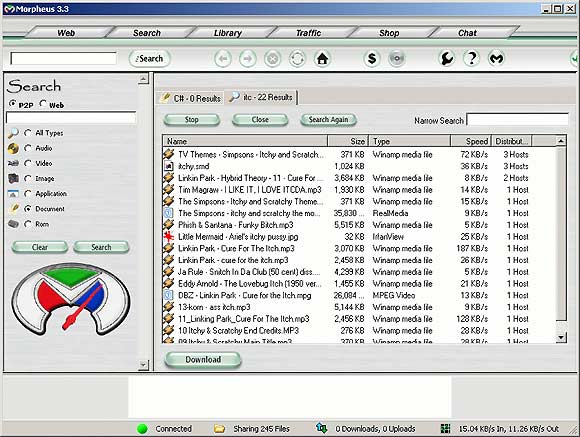Go to Home via house icon
Viewport: 580px width, 437px height.
click(x=322, y=58)
